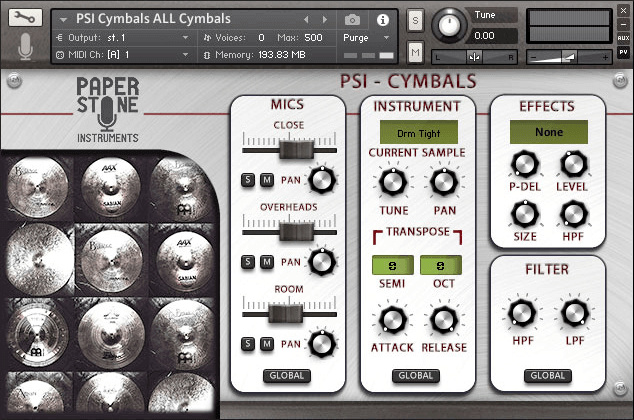Open the Drm Tight sample selector
The width and height of the screenshot is (634, 420).
pyautogui.click(x=418, y=132)
